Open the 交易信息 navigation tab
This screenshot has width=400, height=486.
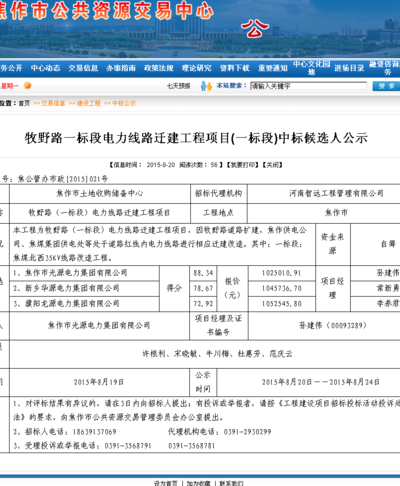[83, 68]
